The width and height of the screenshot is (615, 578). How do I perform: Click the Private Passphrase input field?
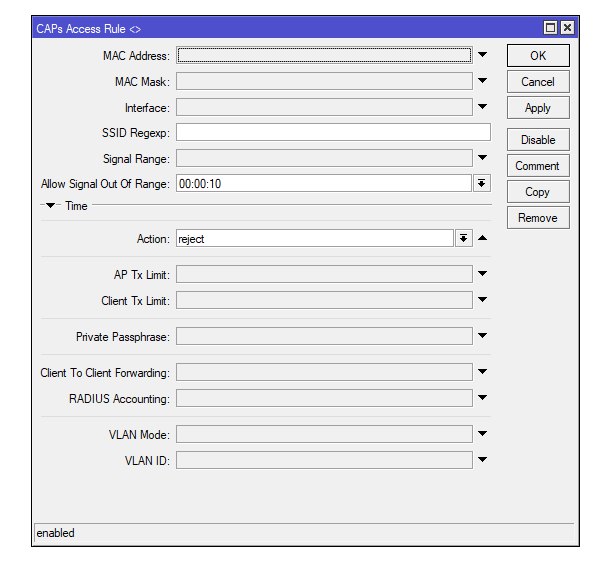click(324, 336)
